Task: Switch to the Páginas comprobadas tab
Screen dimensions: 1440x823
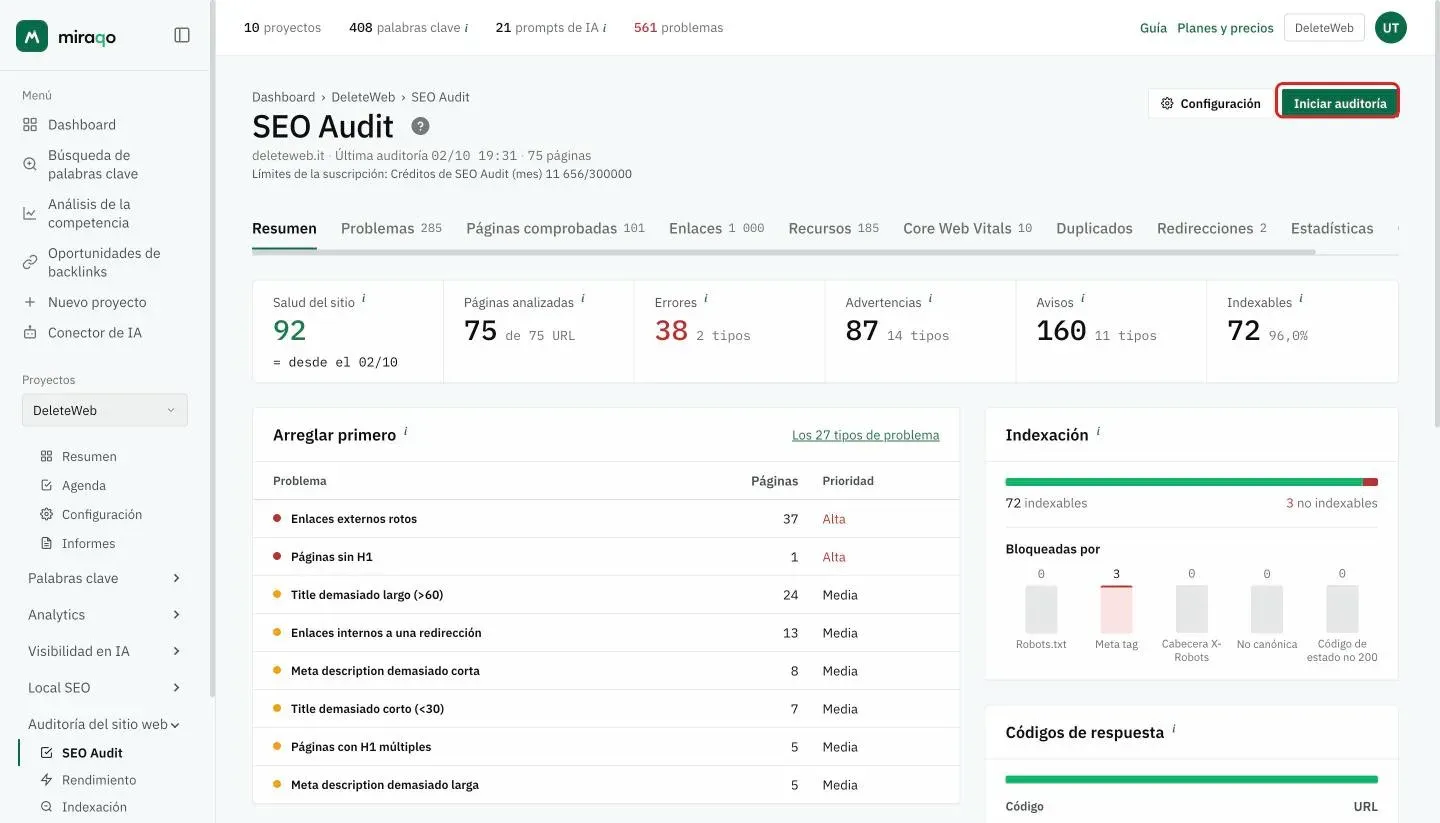Action: [555, 228]
